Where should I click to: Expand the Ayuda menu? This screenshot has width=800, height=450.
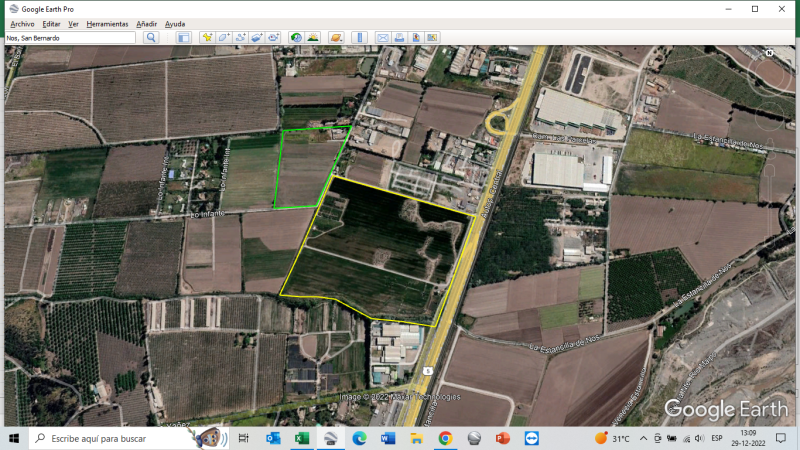(175, 23)
